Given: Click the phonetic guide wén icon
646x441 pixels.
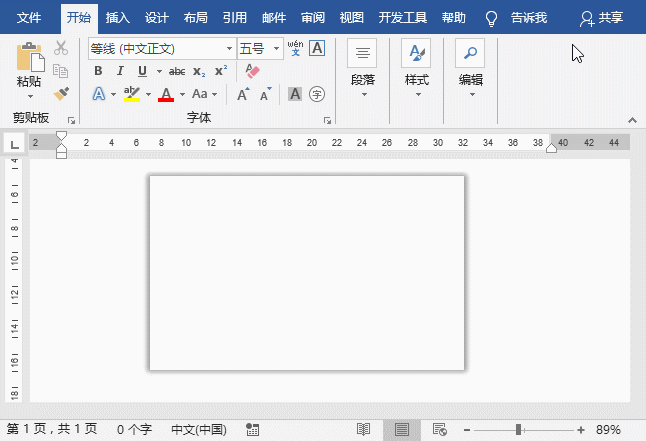Looking at the screenshot, I should (295, 47).
